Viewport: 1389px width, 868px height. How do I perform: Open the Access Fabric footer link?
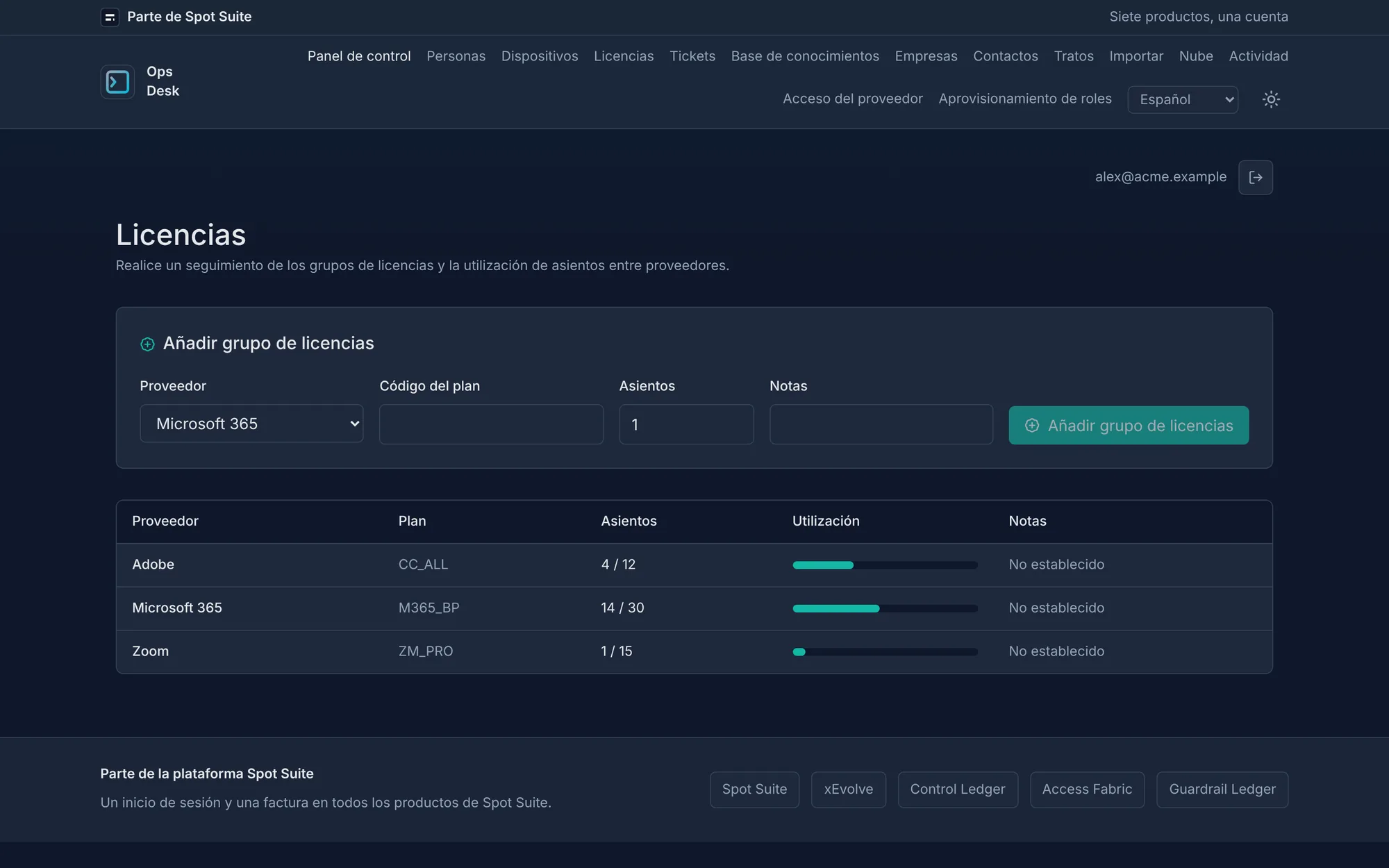click(1087, 790)
